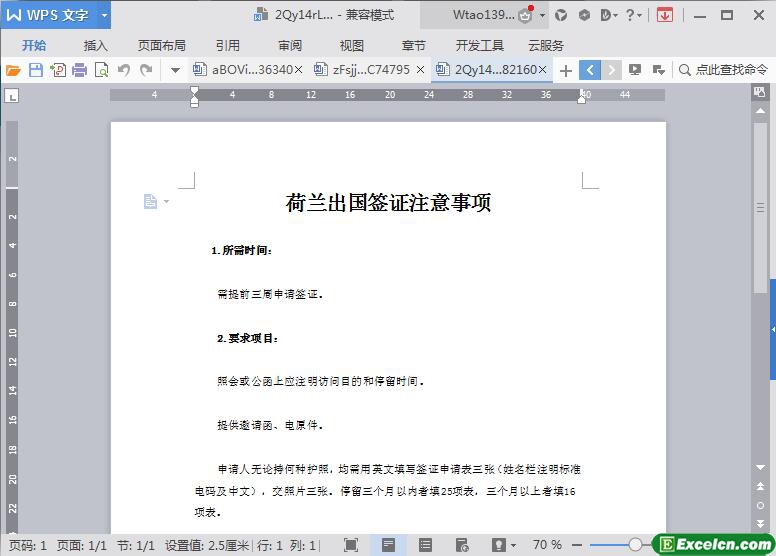
Task: Open the 视图 ribbon tab
Action: [352, 46]
